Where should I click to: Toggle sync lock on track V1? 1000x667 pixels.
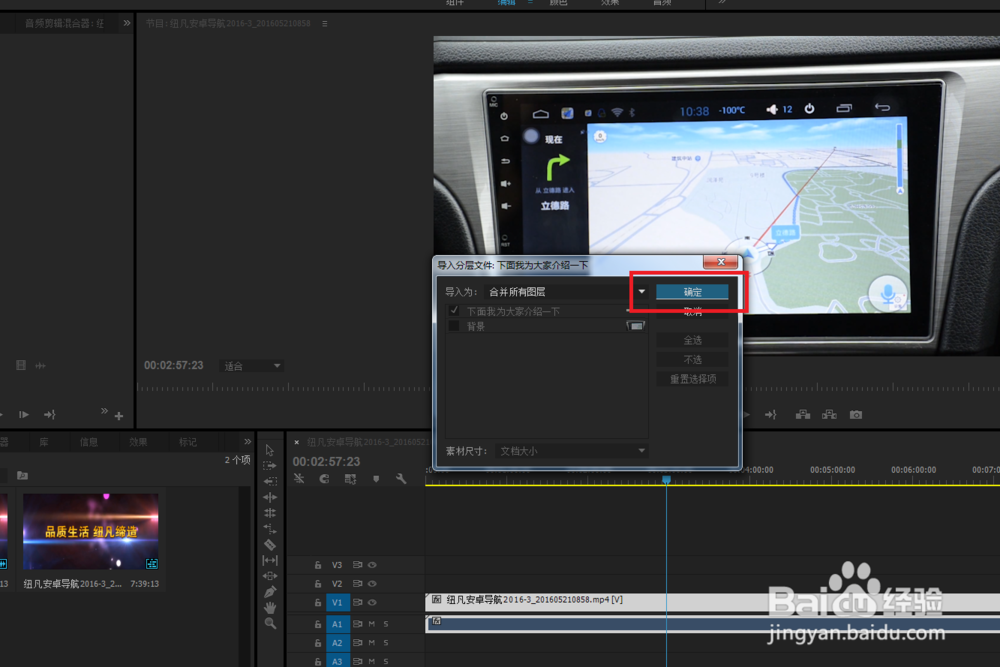pos(357,603)
